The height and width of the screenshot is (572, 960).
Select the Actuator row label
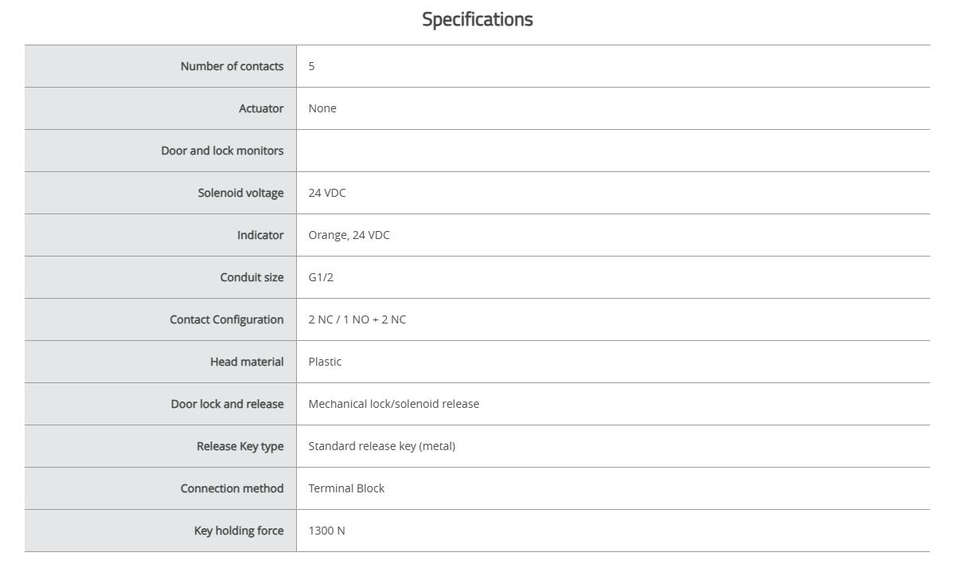coord(261,108)
